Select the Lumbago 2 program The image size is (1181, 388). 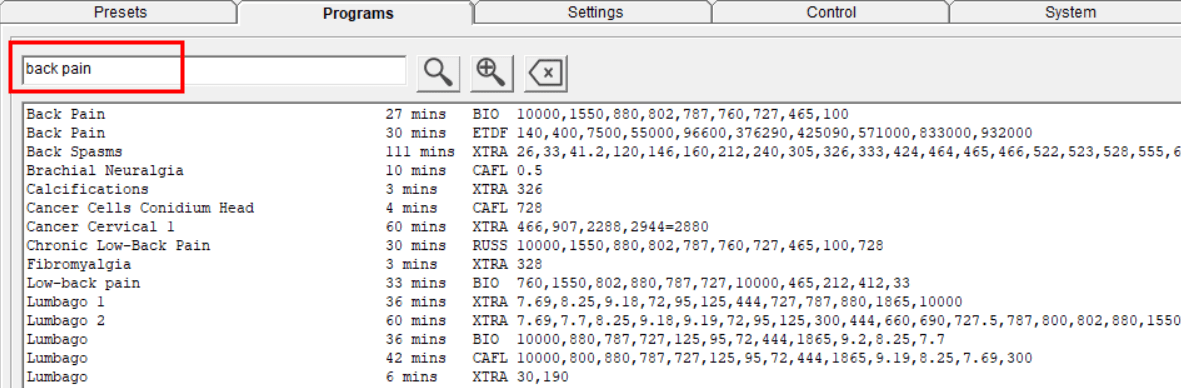(x=602, y=320)
